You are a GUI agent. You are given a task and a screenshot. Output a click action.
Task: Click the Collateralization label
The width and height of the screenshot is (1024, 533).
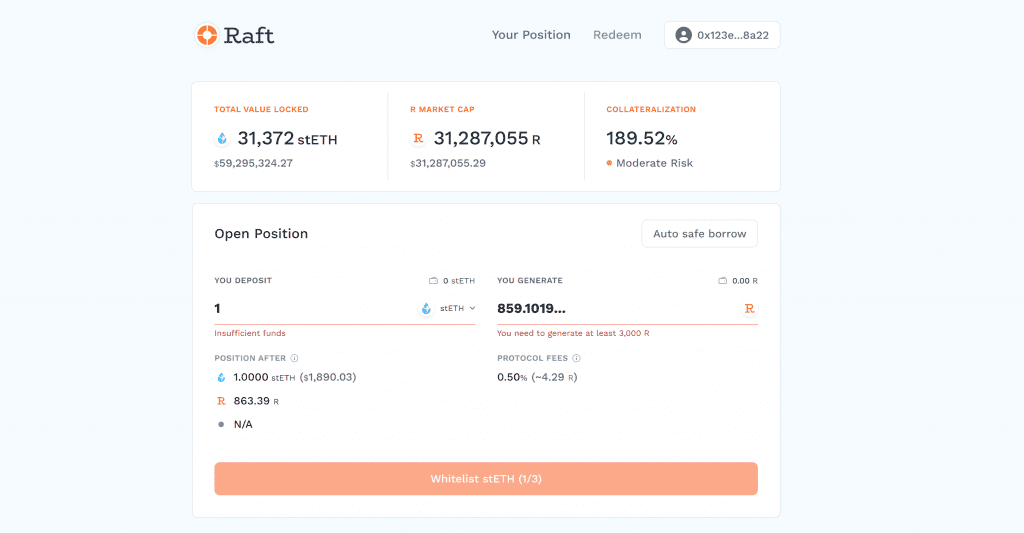coord(651,110)
